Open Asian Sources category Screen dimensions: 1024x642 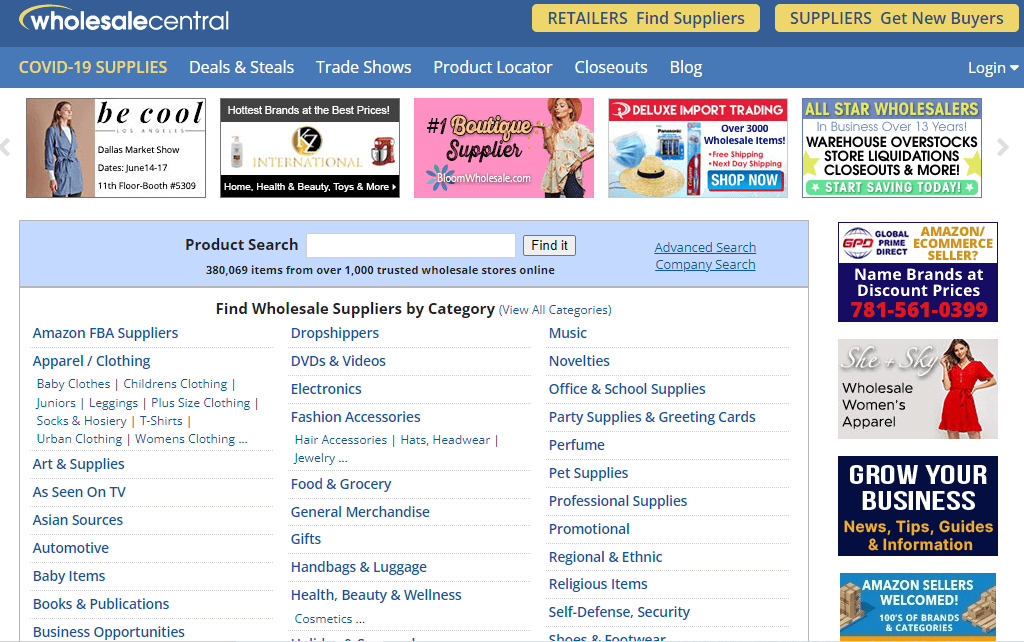[x=78, y=521]
